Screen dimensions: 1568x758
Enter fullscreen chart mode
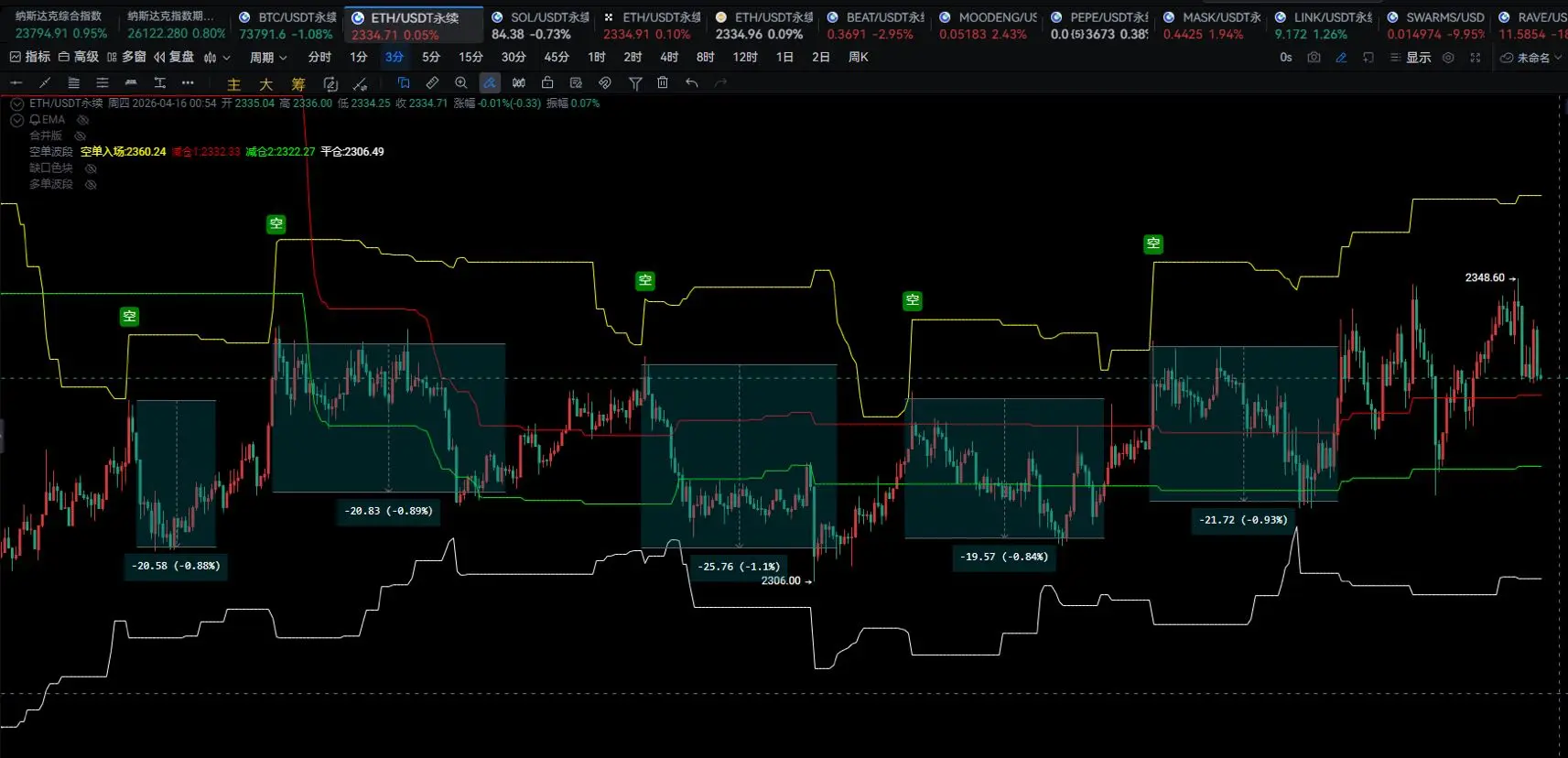click(1476, 58)
